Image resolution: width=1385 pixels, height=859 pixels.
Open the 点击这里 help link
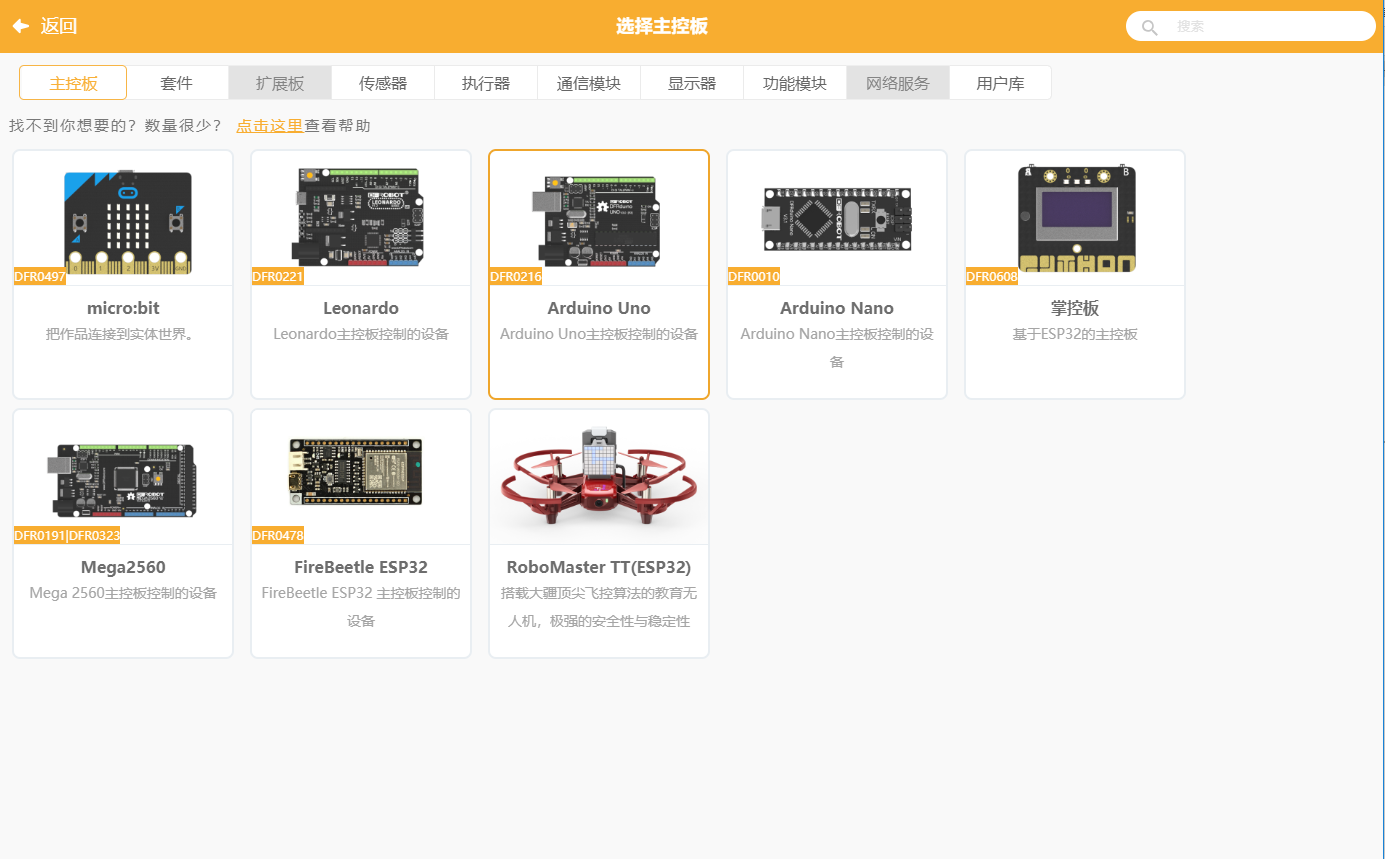pyautogui.click(x=270, y=126)
